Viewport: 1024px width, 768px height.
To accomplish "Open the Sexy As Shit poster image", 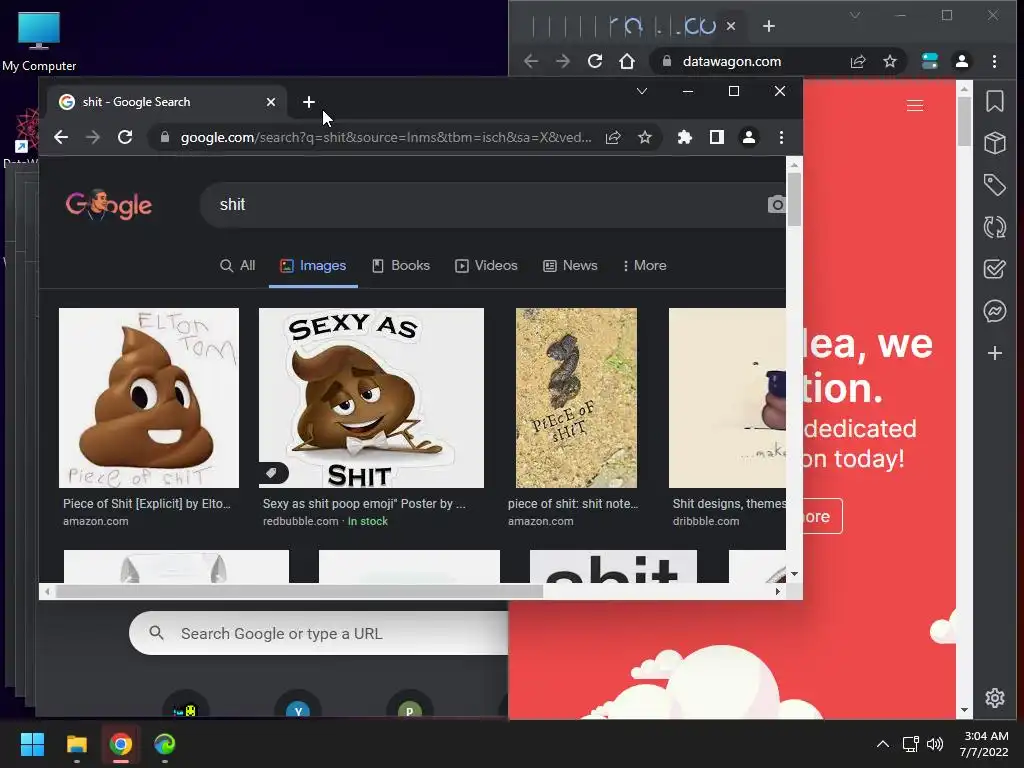I will pos(371,398).
